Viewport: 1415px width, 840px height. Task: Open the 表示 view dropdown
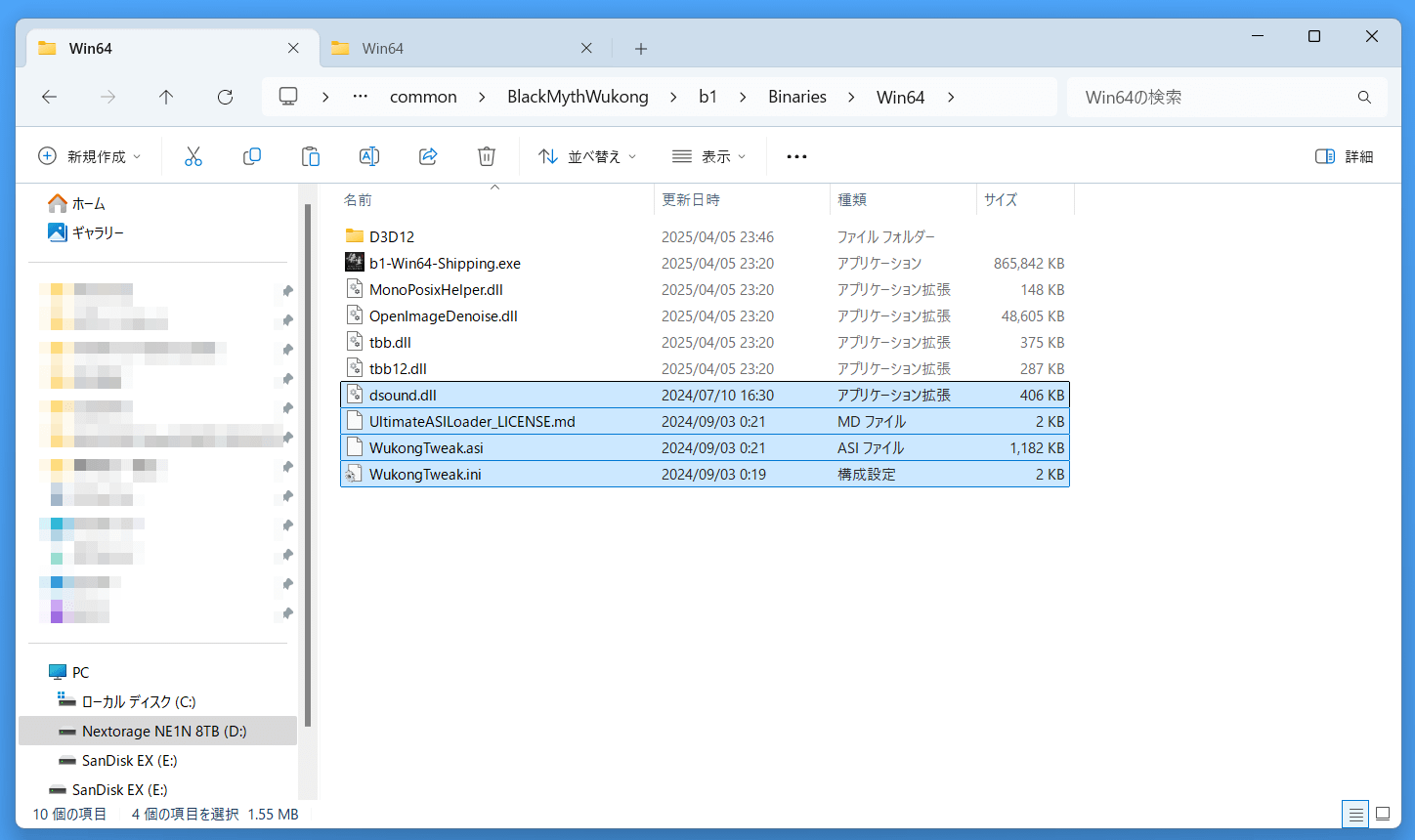click(708, 156)
